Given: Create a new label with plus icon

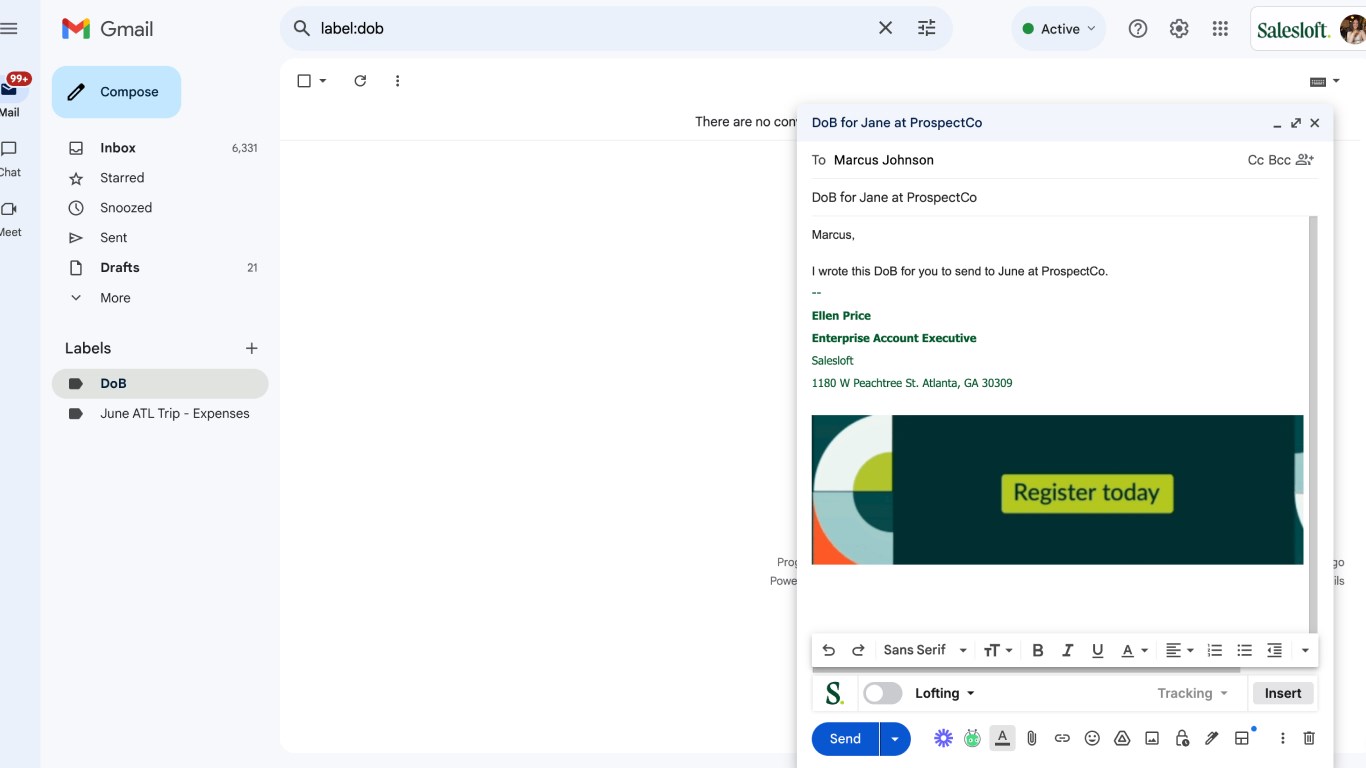Looking at the screenshot, I should (251, 348).
